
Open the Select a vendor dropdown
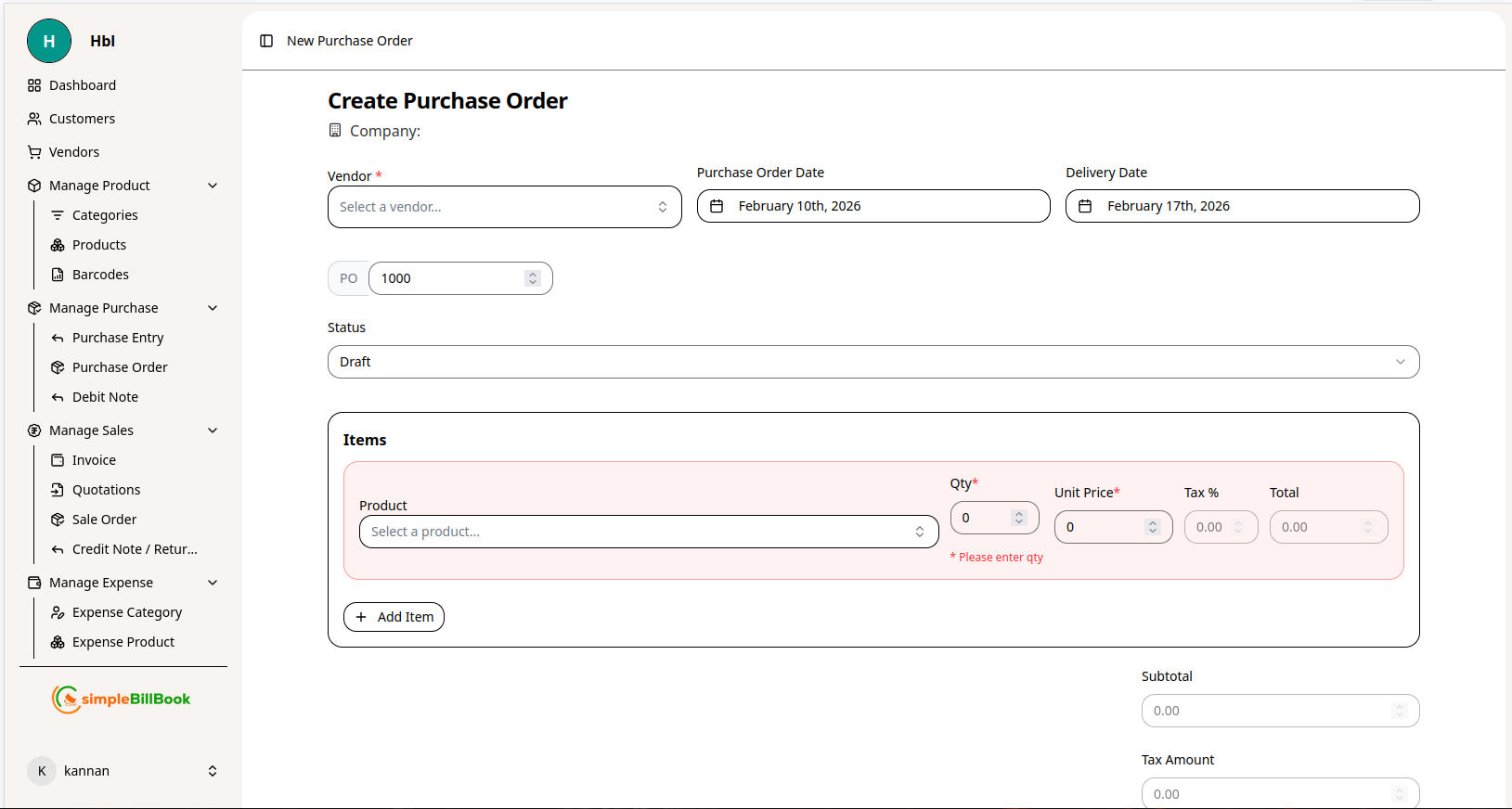click(504, 207)
